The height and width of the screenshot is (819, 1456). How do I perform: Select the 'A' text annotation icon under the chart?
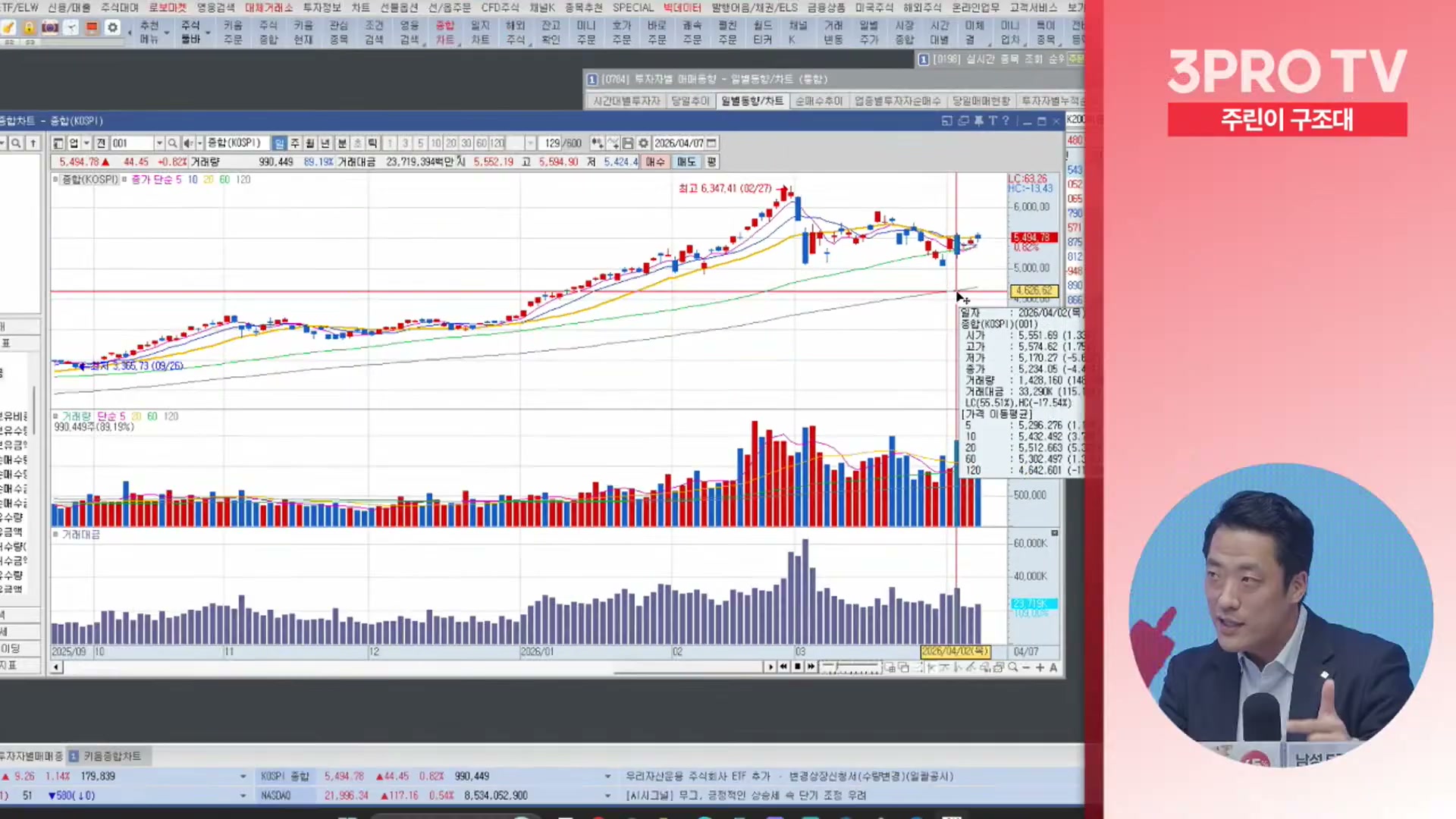pos(1054,667)
